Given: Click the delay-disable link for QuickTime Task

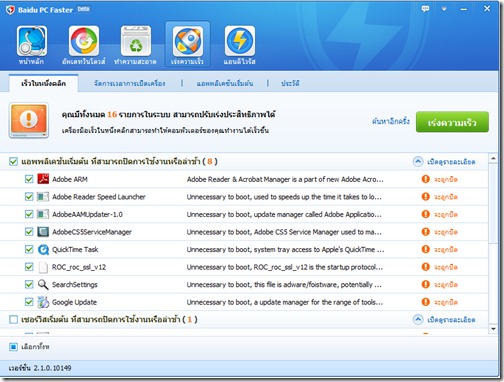Looking at the screenshot, I should click(446, 250).
